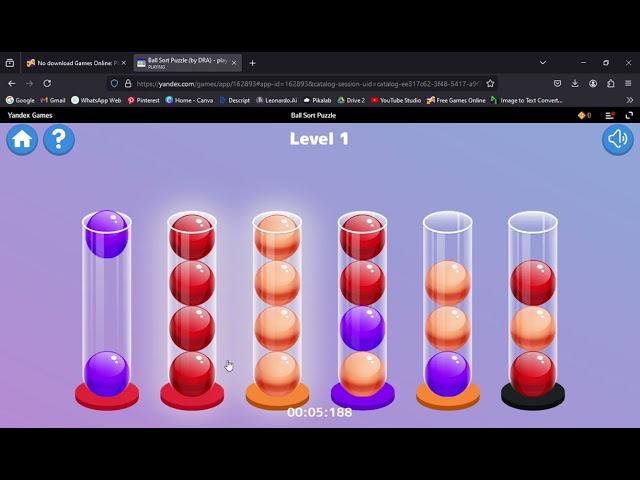Open the YouTube Studio bookmark
This screenshot has height=480, width=640.
click(396, 100)
